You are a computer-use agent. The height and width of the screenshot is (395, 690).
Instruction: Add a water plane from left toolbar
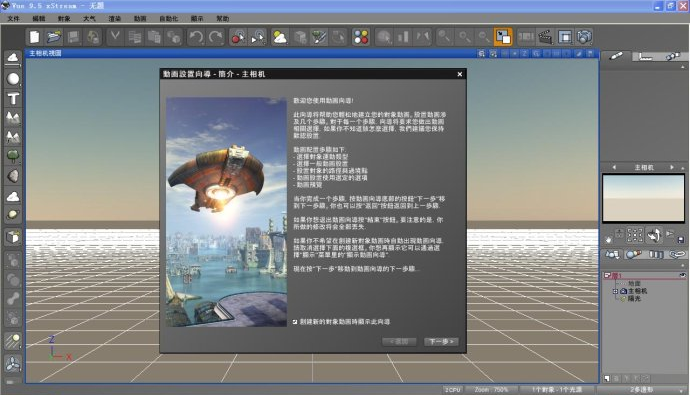[13, 58]
